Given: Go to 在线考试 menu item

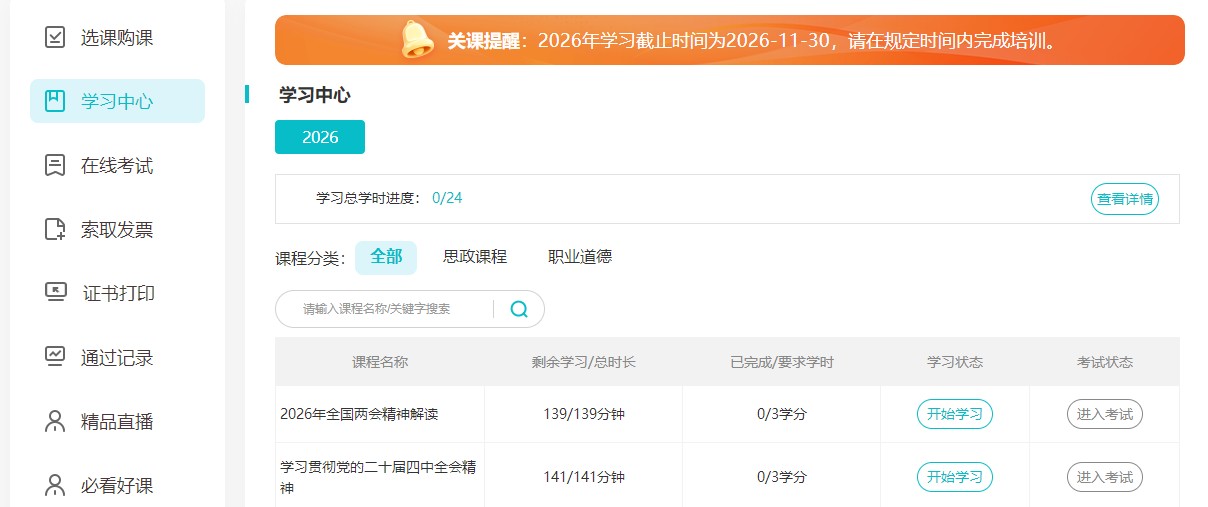Looking at the screenshot, I should coord(117,166).
